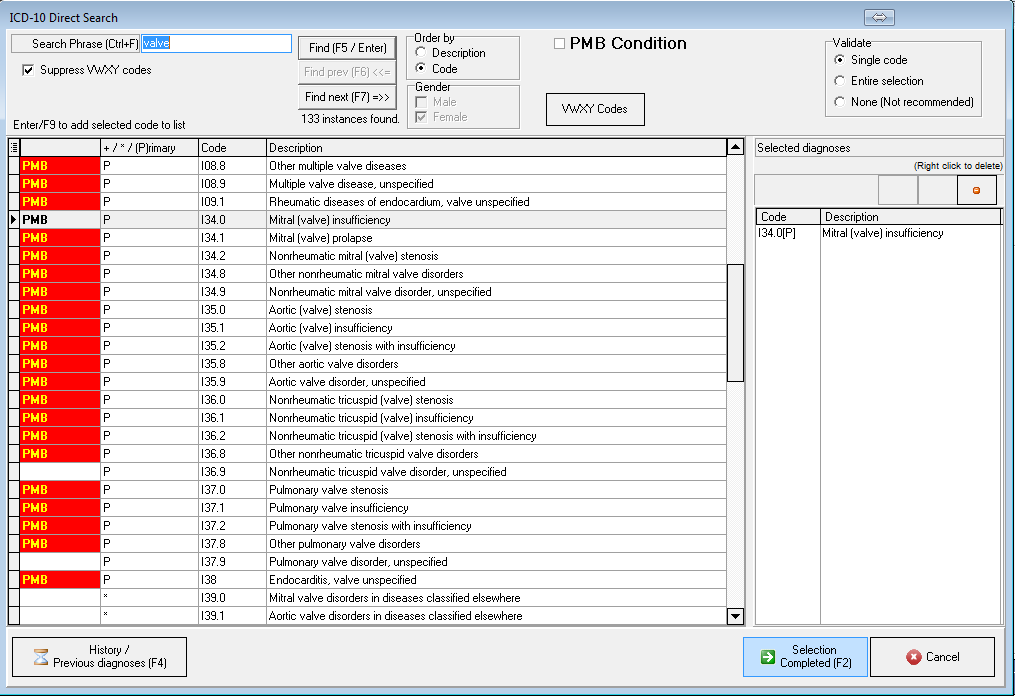Click the double-arrow resize button in title bar
Screen dimensions: 1015x696
tap(880, 17)
